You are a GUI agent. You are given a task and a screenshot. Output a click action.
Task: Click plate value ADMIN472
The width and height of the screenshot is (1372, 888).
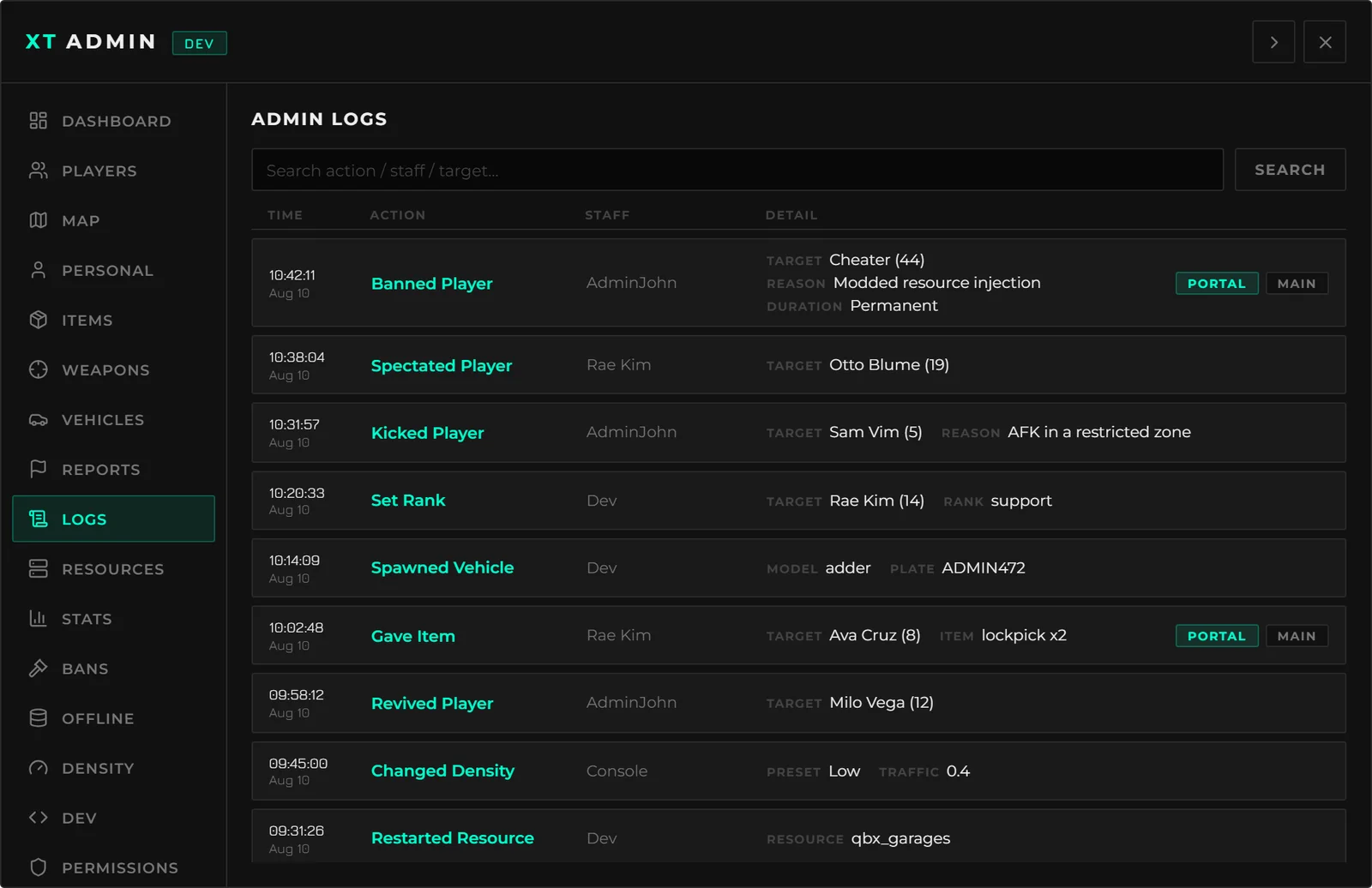coord(984,567)
